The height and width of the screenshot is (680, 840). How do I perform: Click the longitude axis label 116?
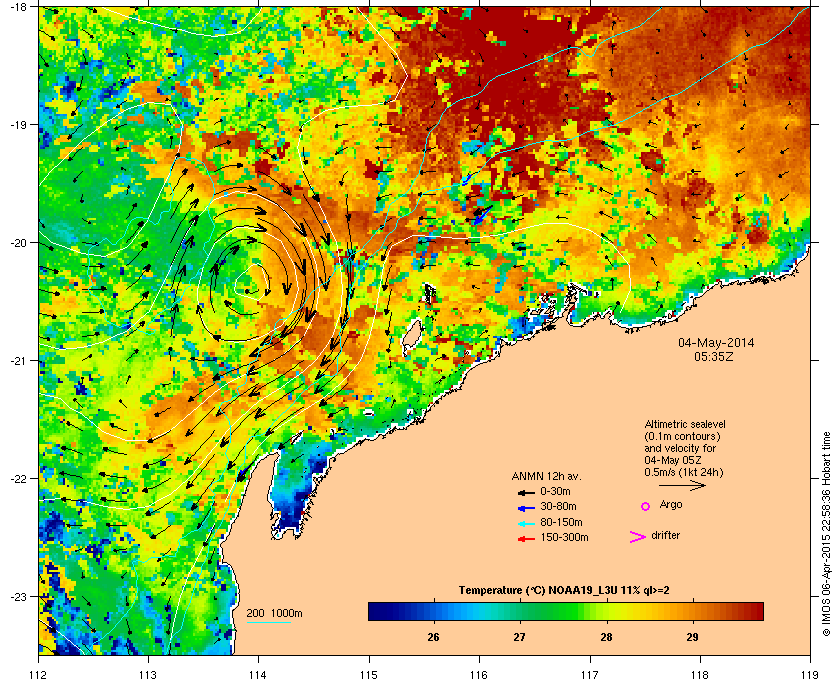pos(479,675)
